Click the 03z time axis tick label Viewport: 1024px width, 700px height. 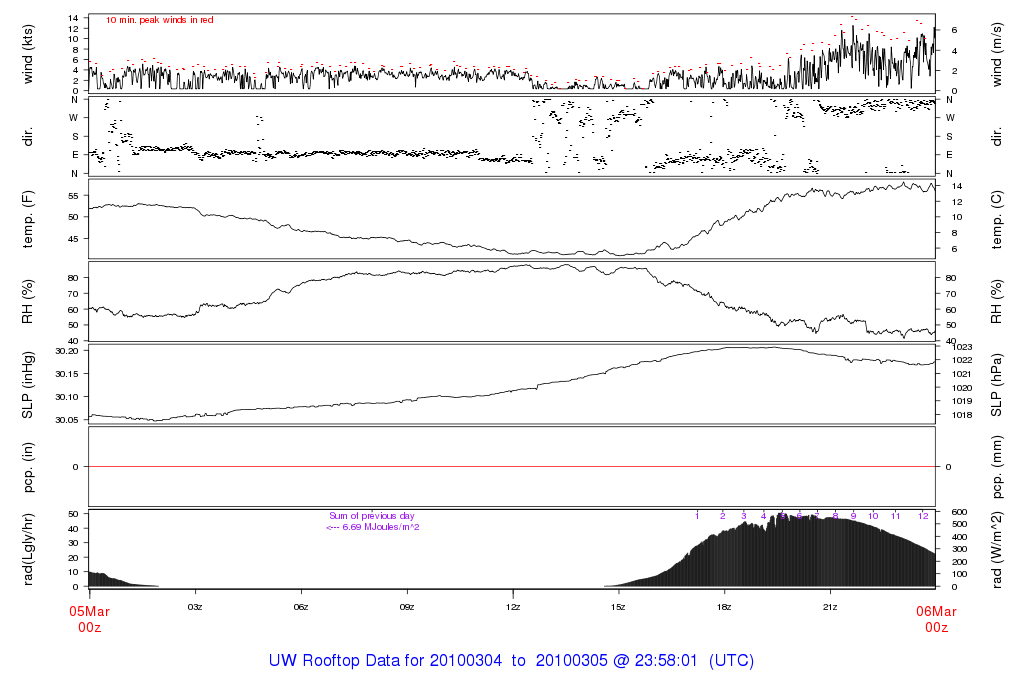195,606
